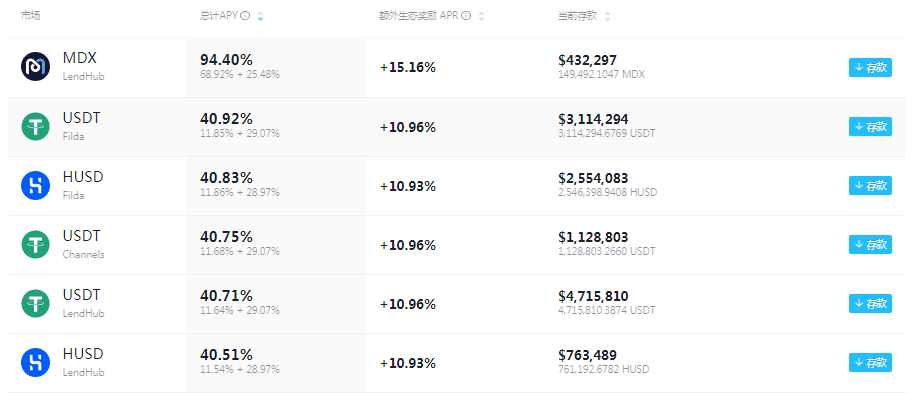The image size is (916, 393).
Task: Click the USDT Filda token icon
Action: pos(36,126)
